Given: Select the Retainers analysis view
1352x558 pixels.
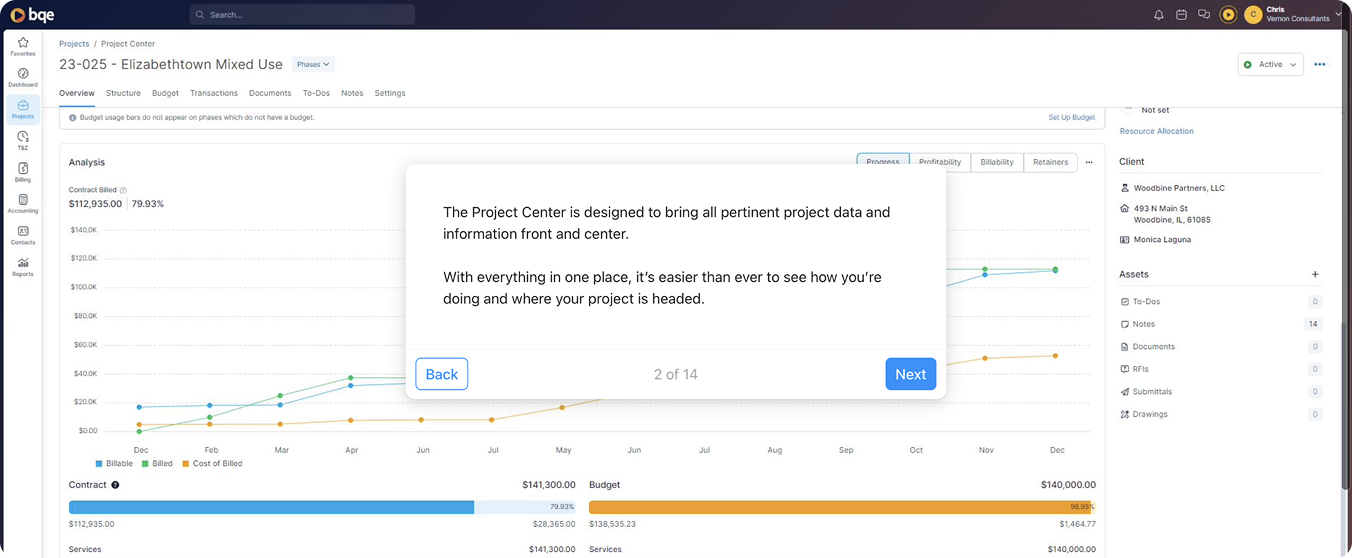Looking at the screenshot, I should pyautogui.click(x=1050, y=162).
